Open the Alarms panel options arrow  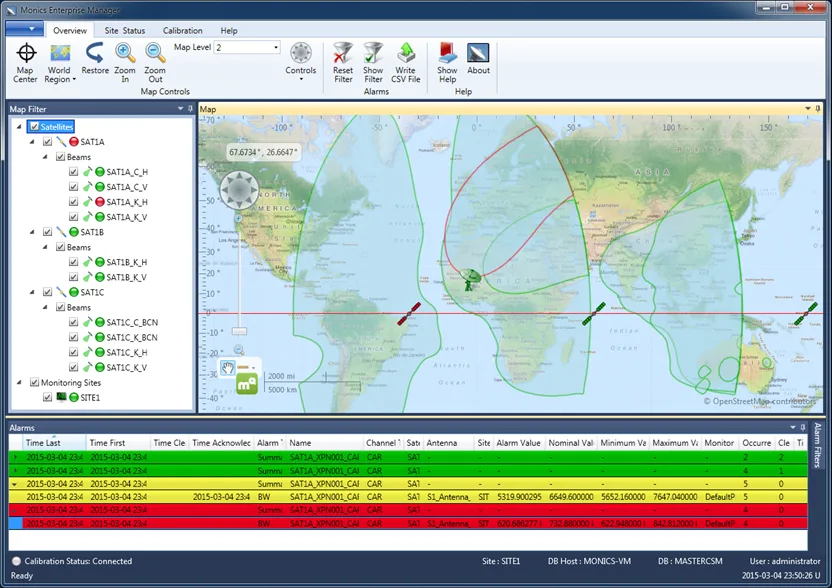pos(793,427)
